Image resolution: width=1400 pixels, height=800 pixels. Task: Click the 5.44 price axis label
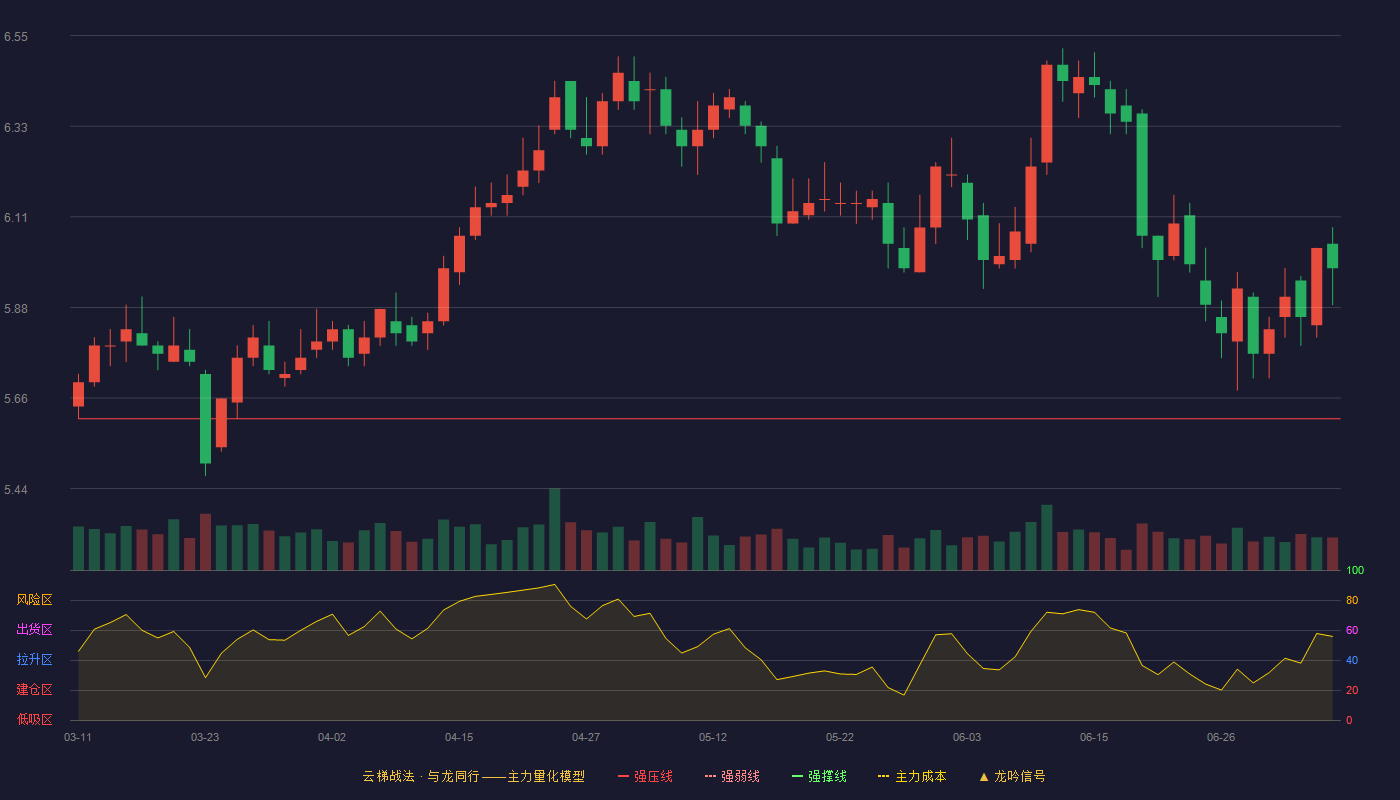(x=16, y=490)
